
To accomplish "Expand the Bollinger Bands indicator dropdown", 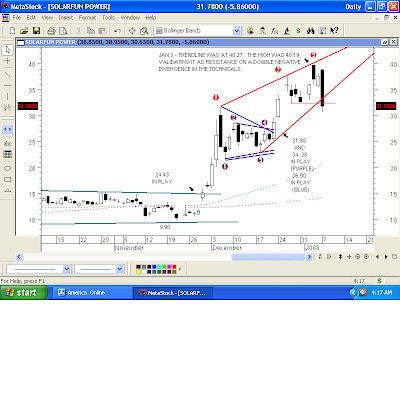I will tap(236, 31).
